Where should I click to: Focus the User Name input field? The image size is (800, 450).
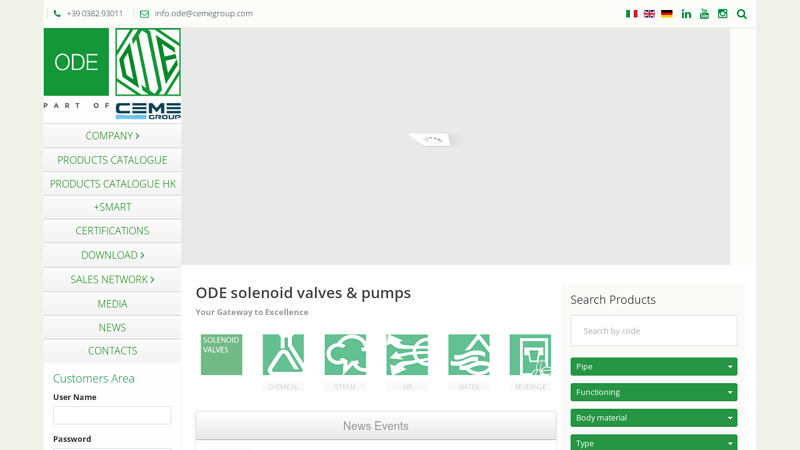[112, 415]
